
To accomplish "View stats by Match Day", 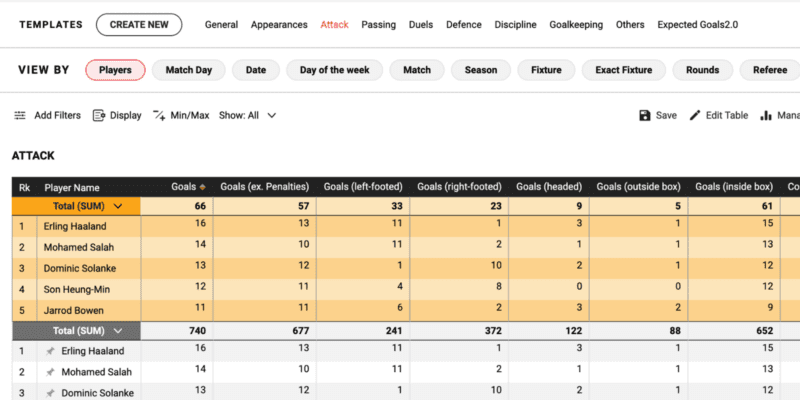I will click(x=189, y=70).
